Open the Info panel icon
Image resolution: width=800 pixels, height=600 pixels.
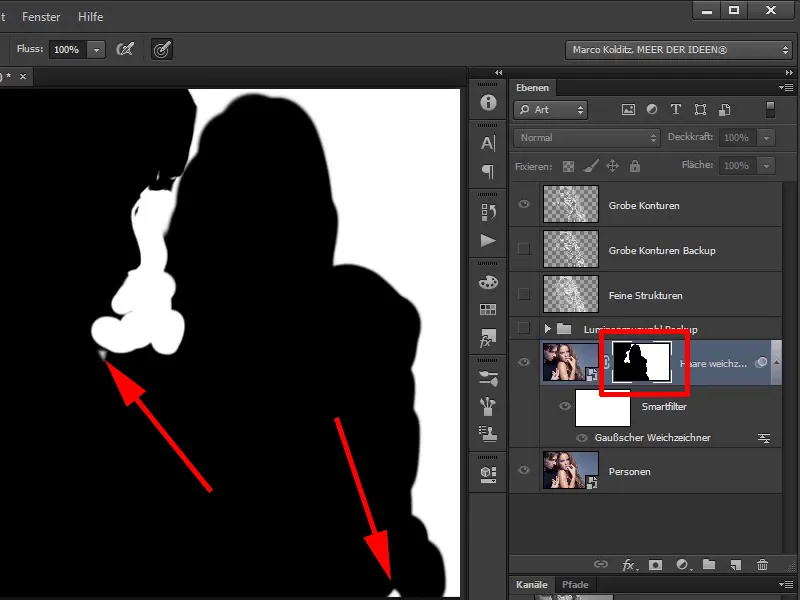[488, 103]
